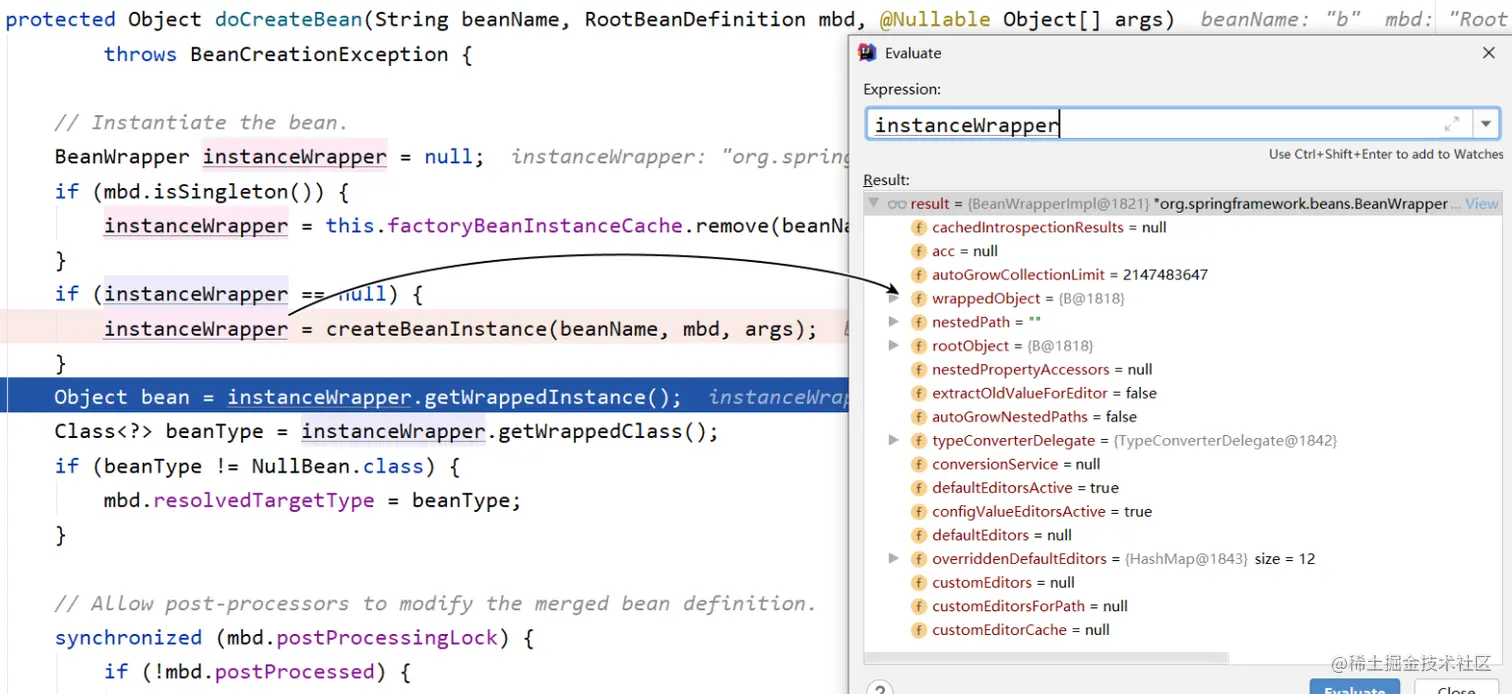
Task: Click the field icon beside typeConverterDelegate
Action: (918, 440)
